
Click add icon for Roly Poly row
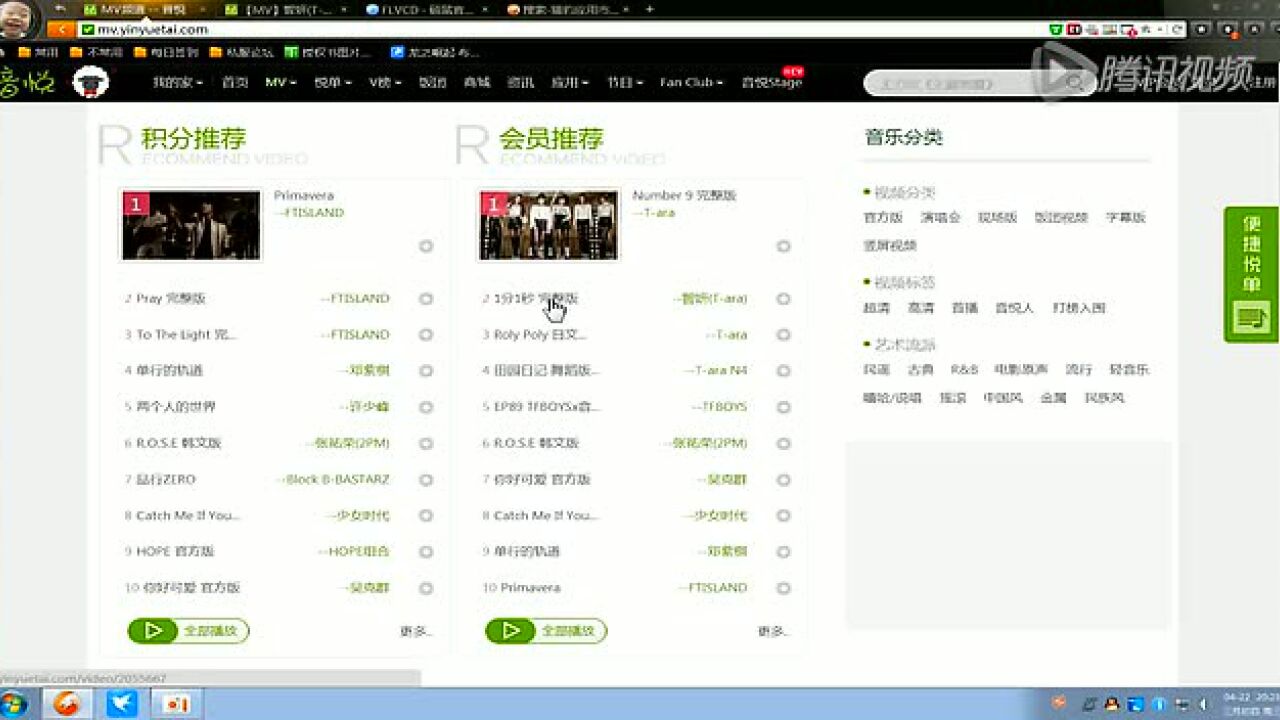click(x=784, y=335)
